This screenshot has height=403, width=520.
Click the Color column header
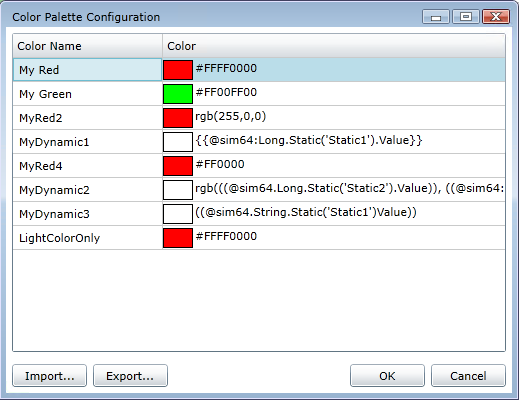334,46
